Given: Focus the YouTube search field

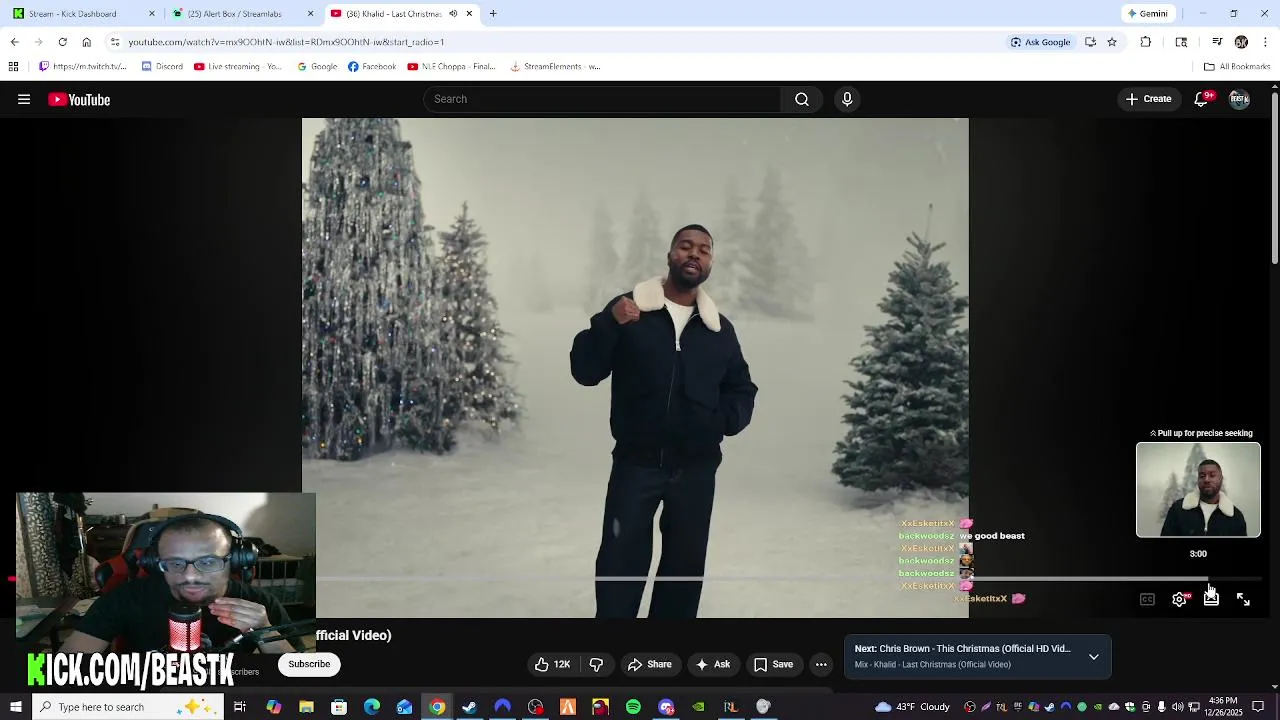Looking at the screenshot, I should click(602, 99).
